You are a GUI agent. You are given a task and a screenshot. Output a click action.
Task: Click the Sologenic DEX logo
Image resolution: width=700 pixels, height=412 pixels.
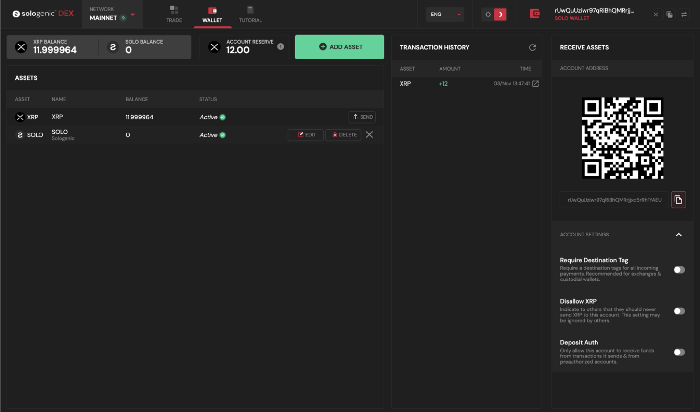point(40,15)
